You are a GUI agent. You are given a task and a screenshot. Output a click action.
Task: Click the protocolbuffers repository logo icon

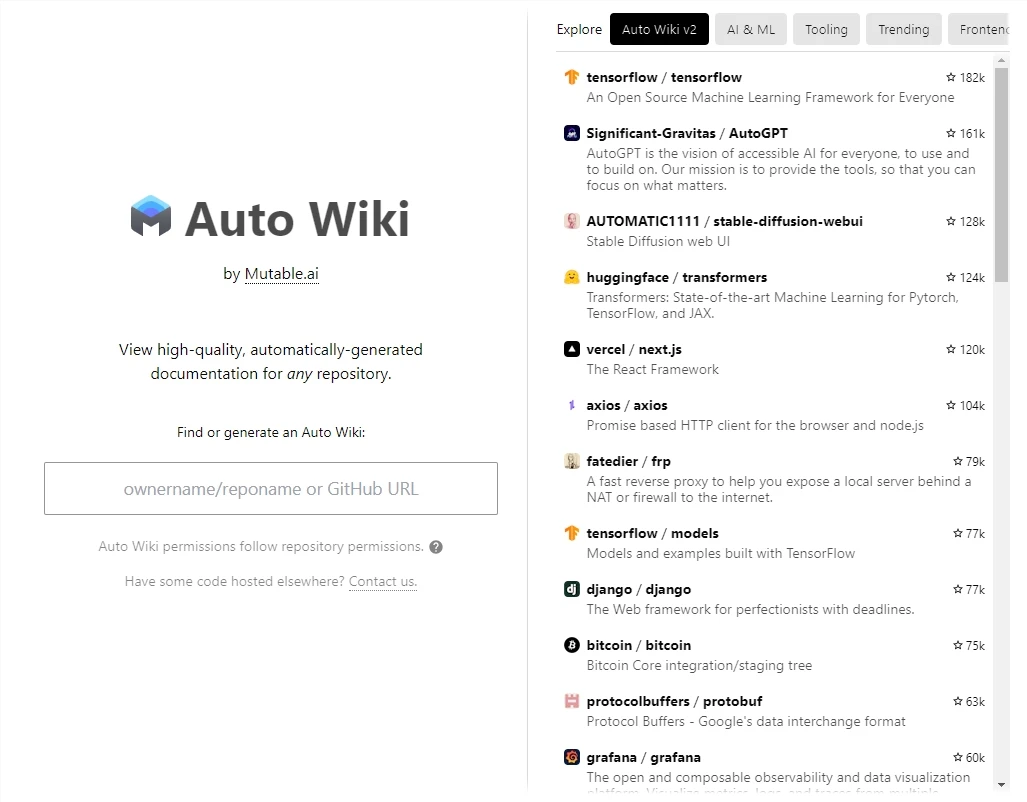click(571, 701)
